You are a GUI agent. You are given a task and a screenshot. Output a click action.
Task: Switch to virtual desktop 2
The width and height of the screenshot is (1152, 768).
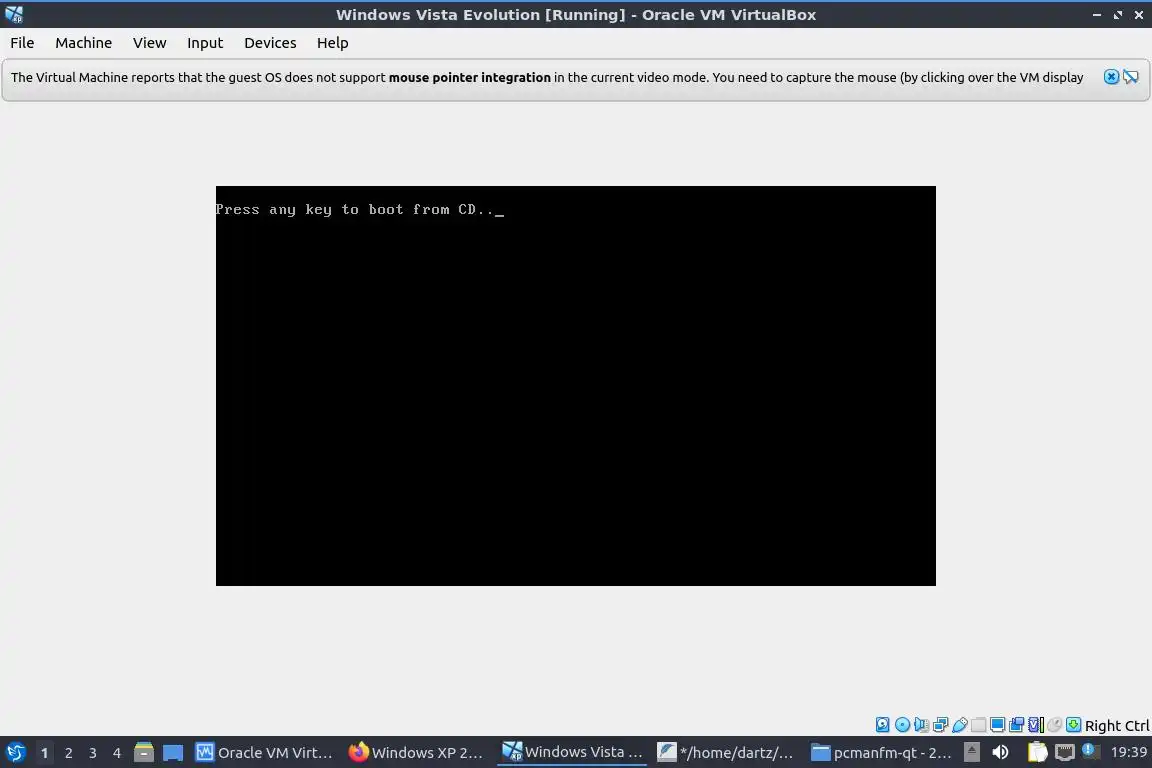tap(68, 753)
